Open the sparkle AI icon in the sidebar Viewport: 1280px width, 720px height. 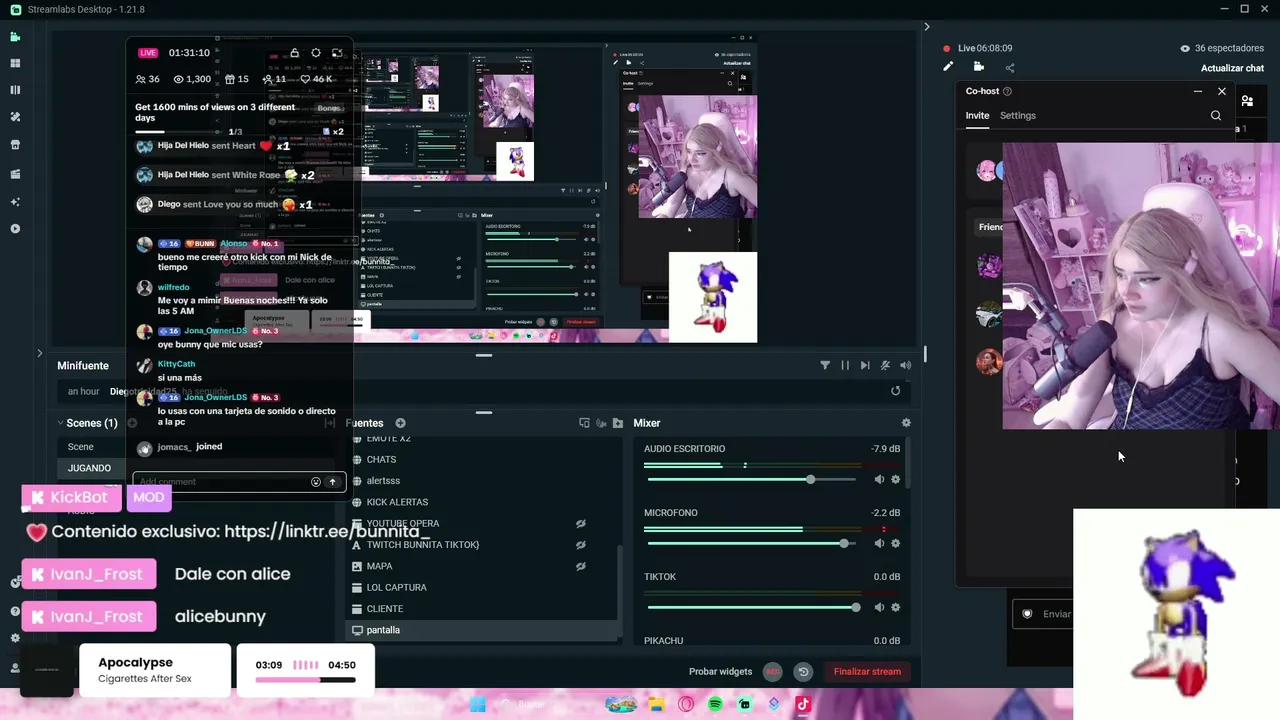click(15, 201)
